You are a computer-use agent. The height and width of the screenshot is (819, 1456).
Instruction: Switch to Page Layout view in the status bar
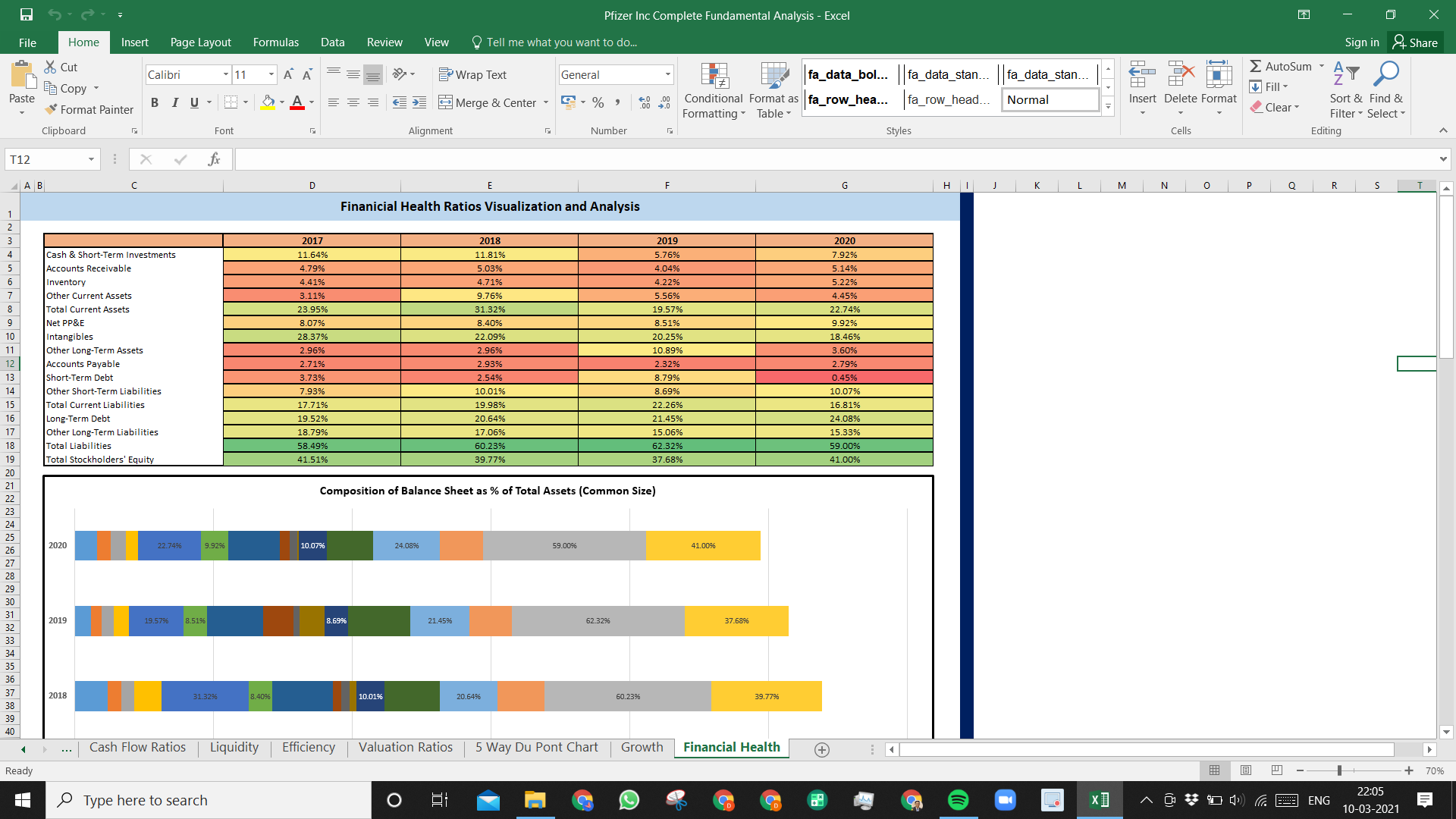pos(1246,770)
